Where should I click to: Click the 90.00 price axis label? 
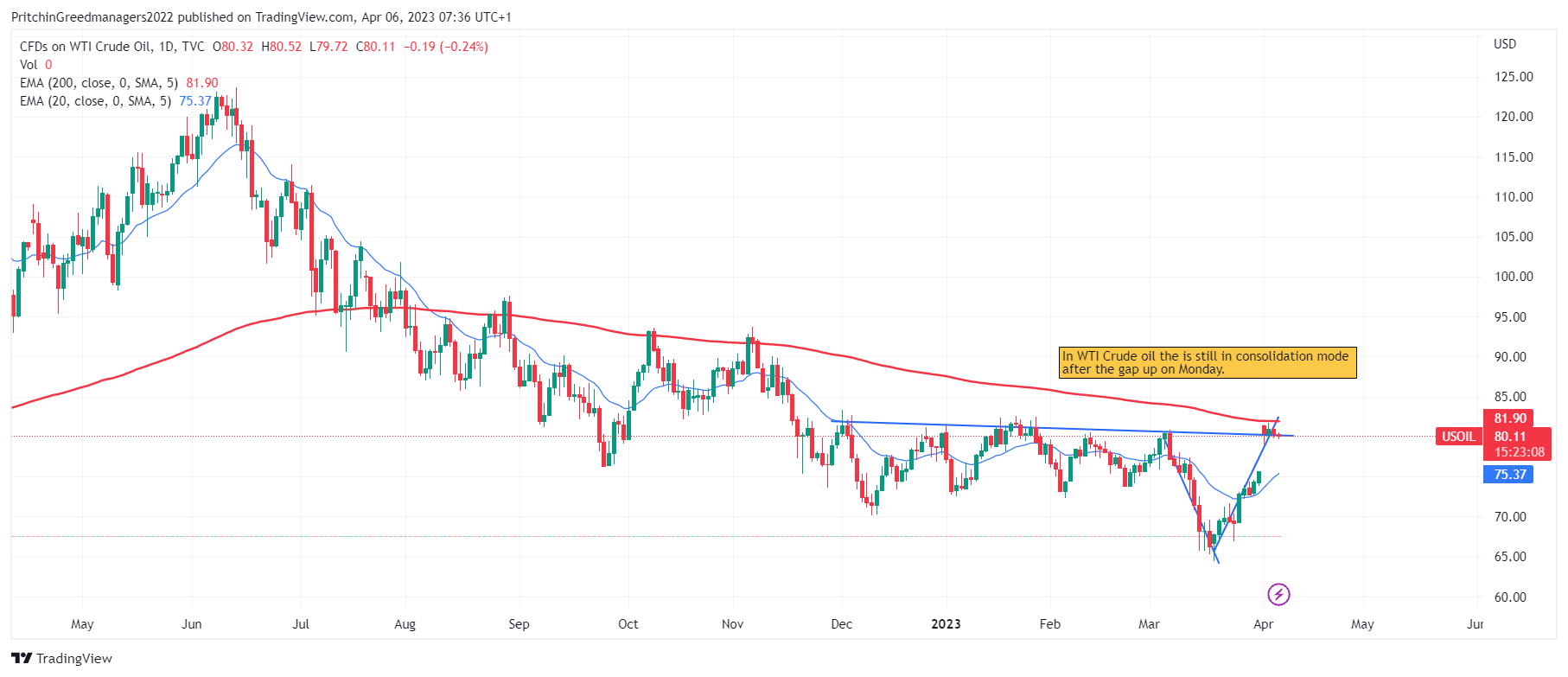(1510, 357)
